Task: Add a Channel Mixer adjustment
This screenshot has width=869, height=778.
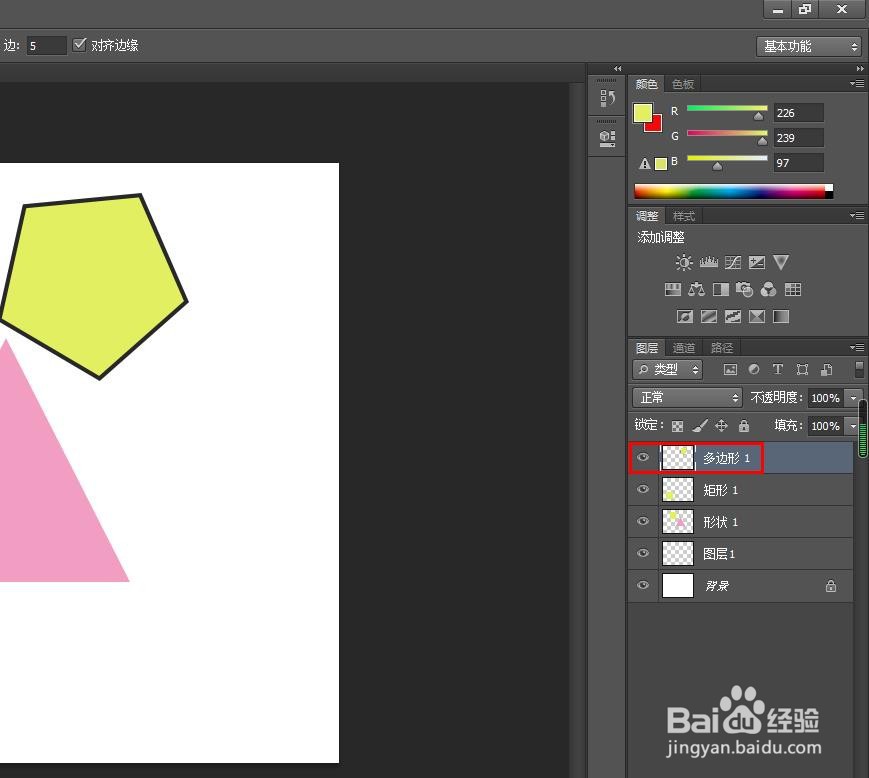Action: tap(769, 289)
